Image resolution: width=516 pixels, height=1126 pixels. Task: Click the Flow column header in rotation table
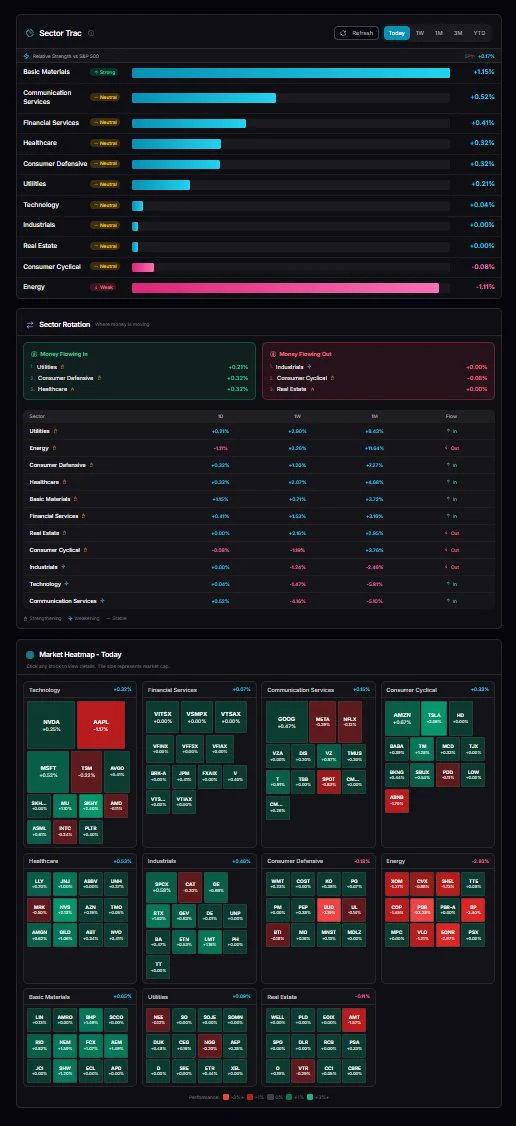(451, 416)
